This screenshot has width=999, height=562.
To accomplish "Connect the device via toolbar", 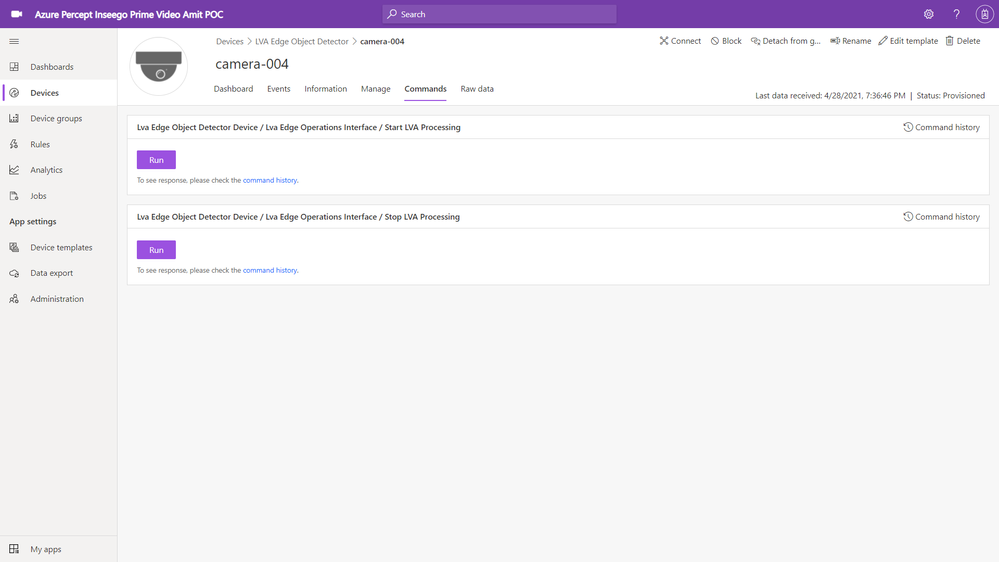I will (x=680, y=41).
